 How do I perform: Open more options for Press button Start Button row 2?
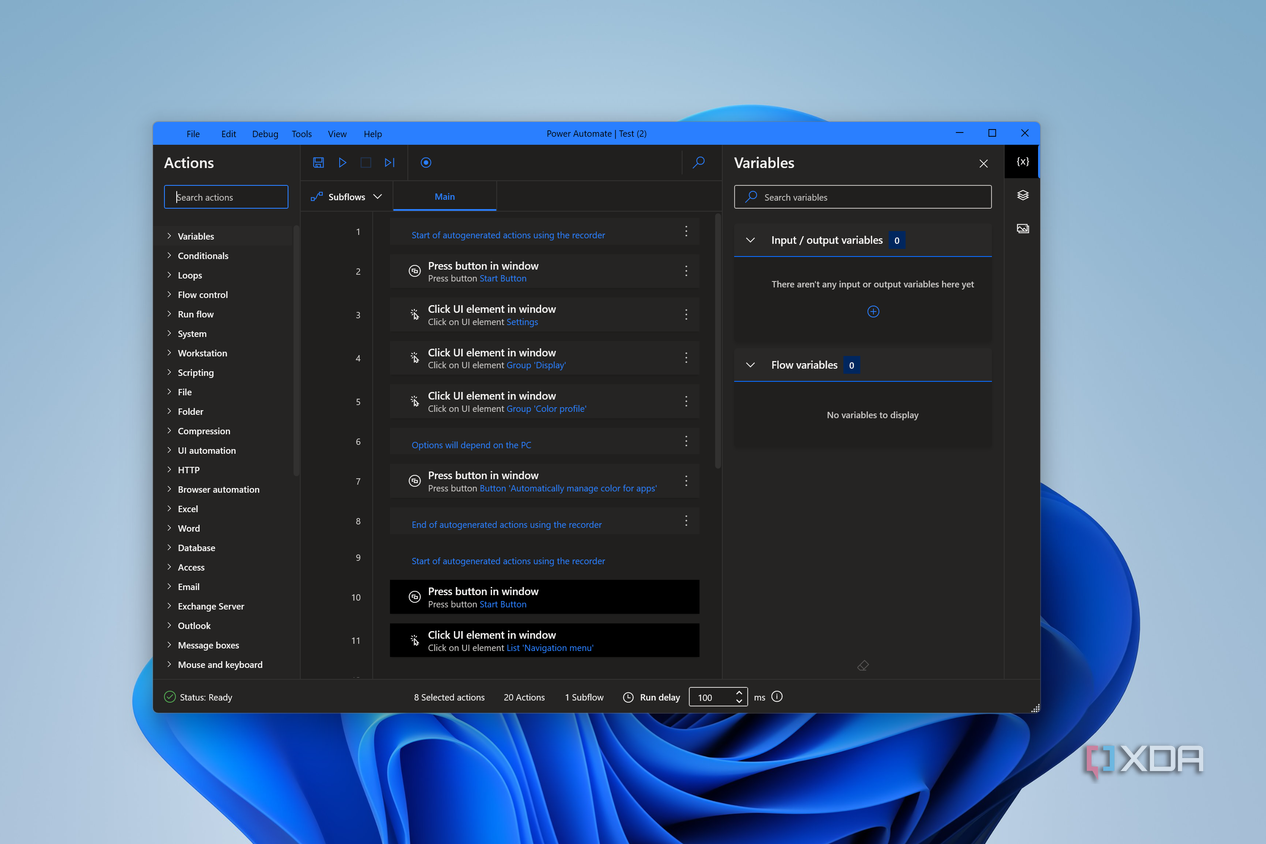click(x=686, y=271)
